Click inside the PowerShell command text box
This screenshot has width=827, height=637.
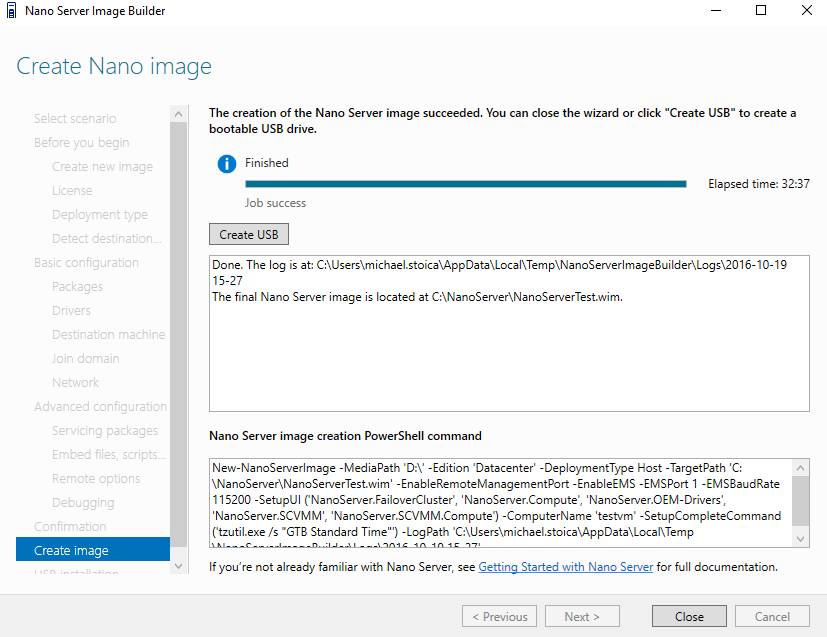[x=501, y=503]
